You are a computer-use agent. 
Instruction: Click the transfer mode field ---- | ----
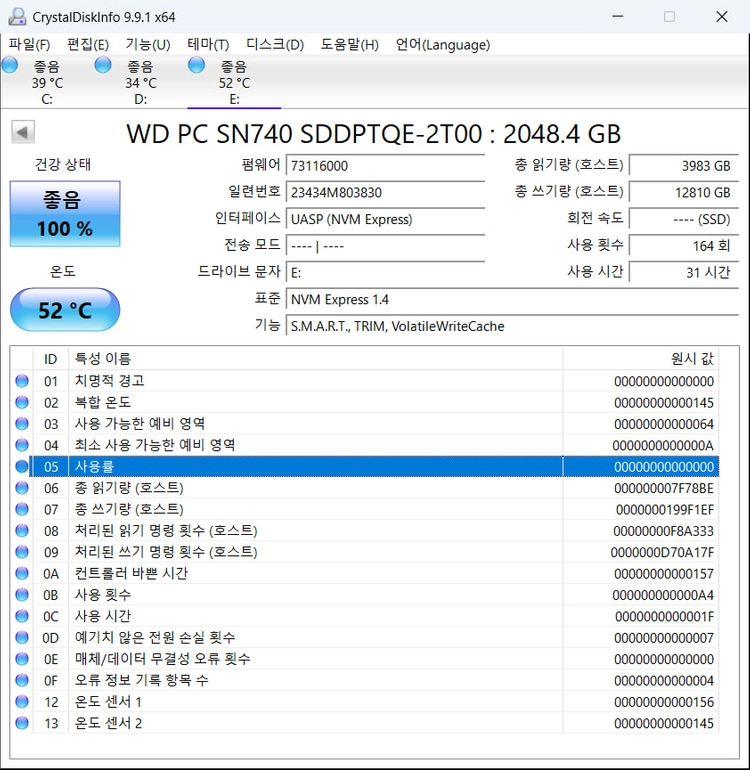(x=386, y=246)
